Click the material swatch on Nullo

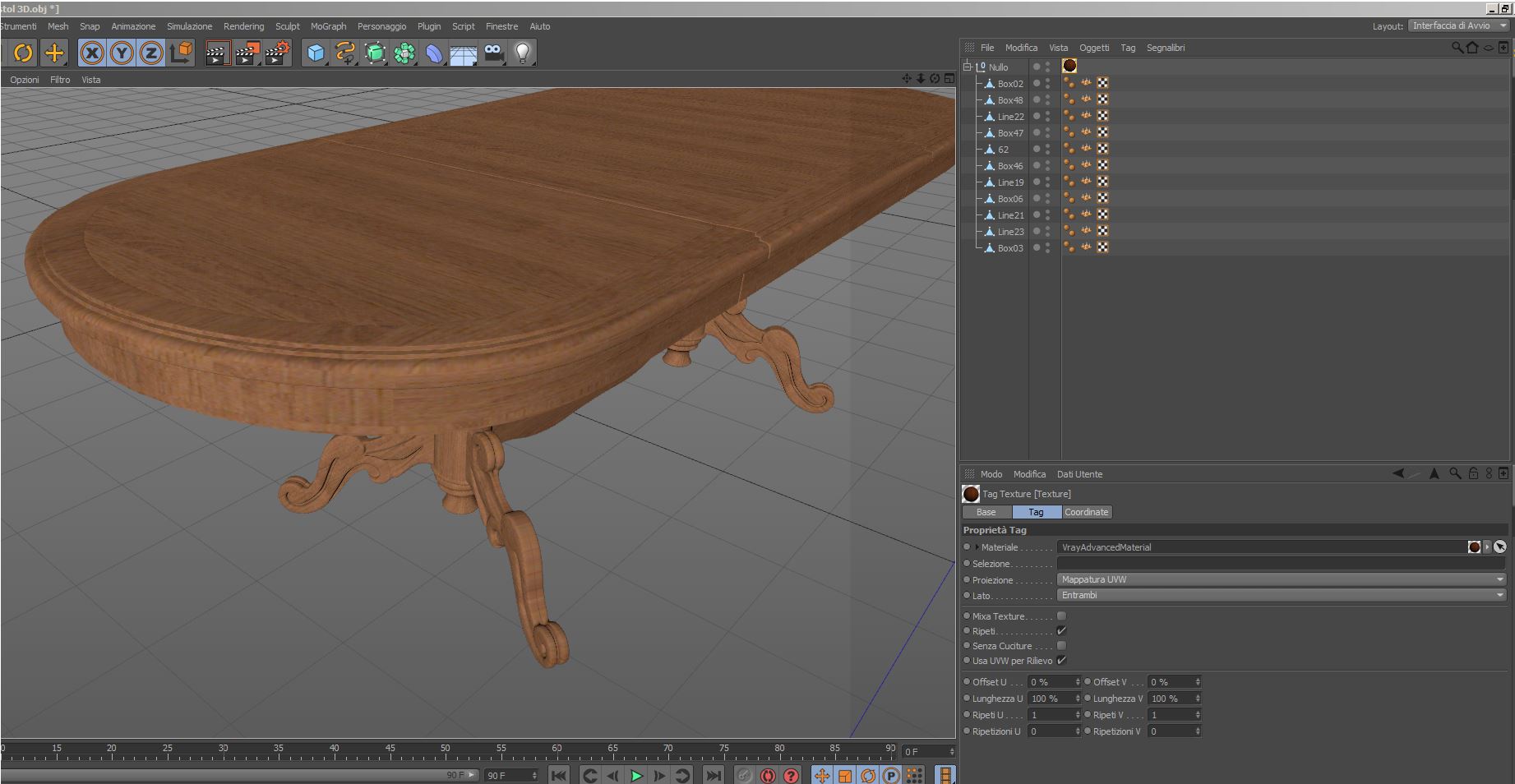coord(1069,66)
